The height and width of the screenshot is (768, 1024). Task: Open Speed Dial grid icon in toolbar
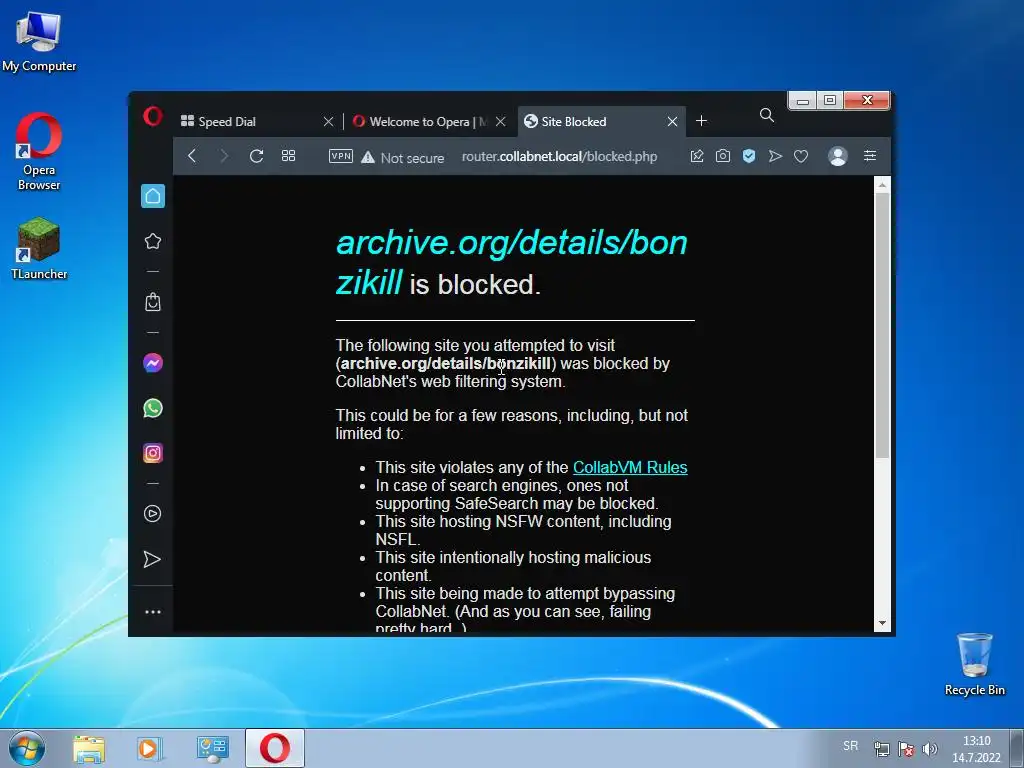click(288, 156)
